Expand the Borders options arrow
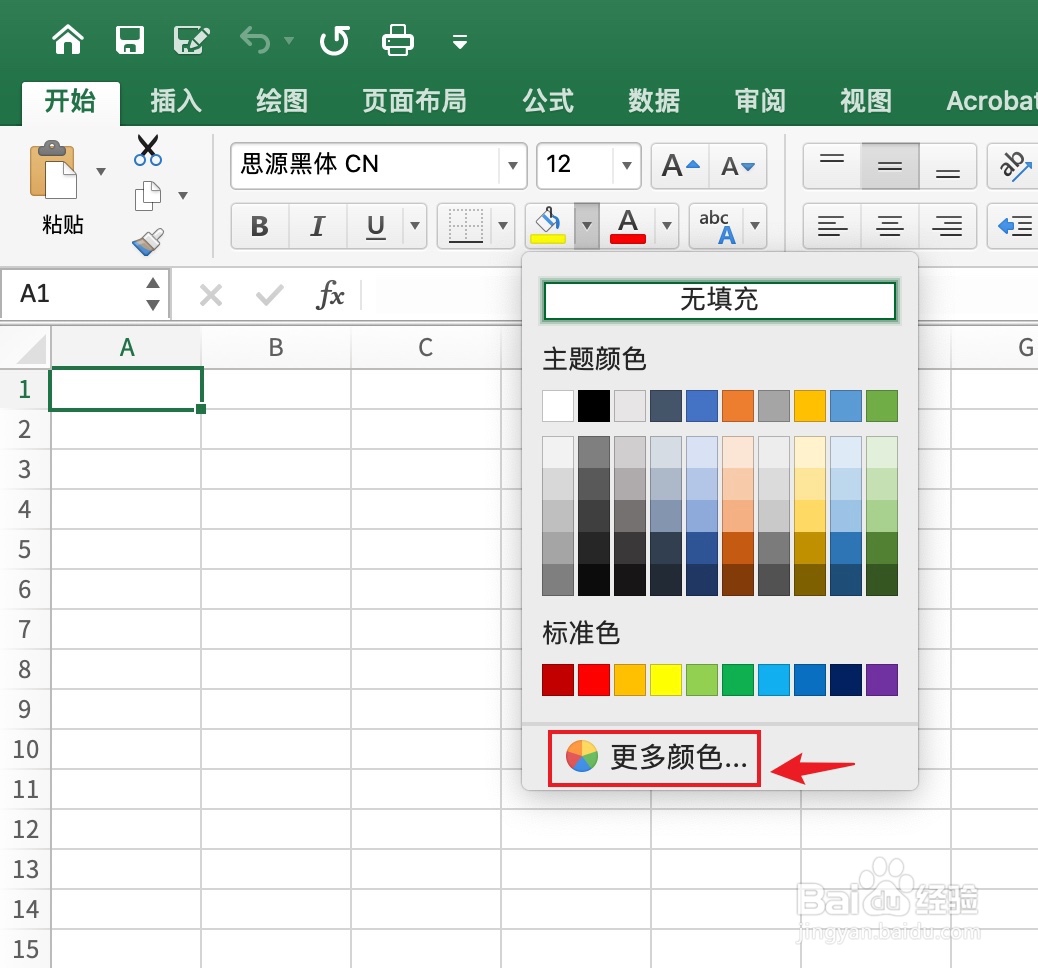Screen dimensions: 1038x968 tap(503, 226)
